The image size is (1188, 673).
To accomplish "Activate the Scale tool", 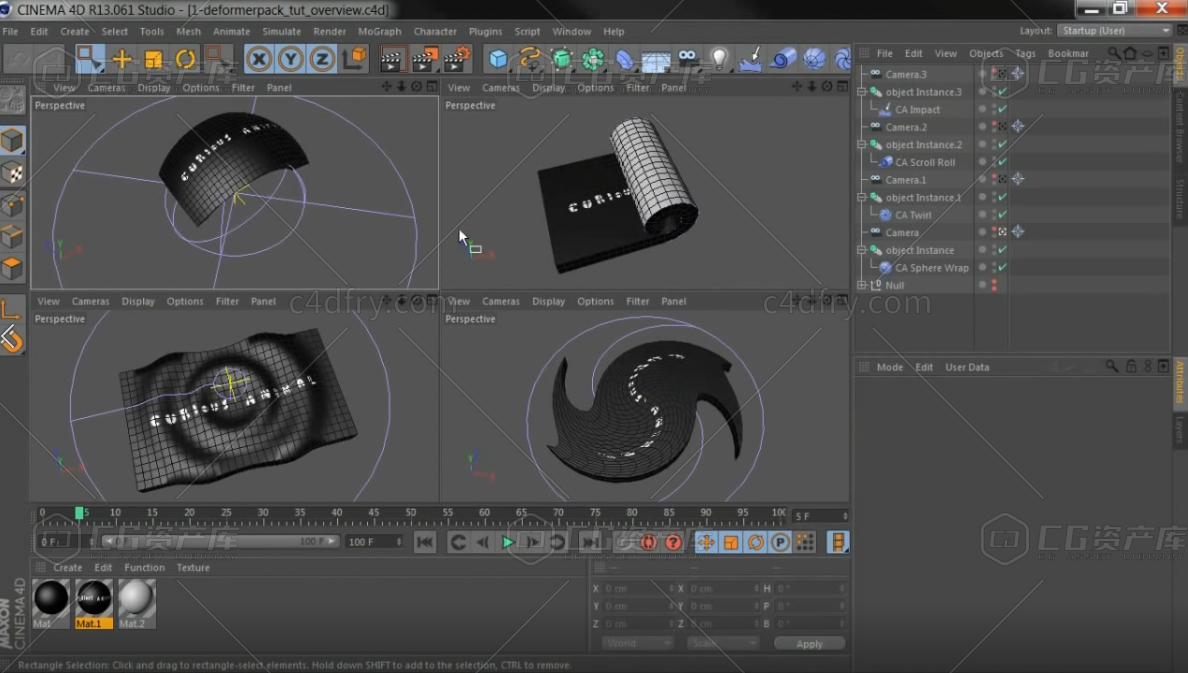I will (x=153, y=58).
